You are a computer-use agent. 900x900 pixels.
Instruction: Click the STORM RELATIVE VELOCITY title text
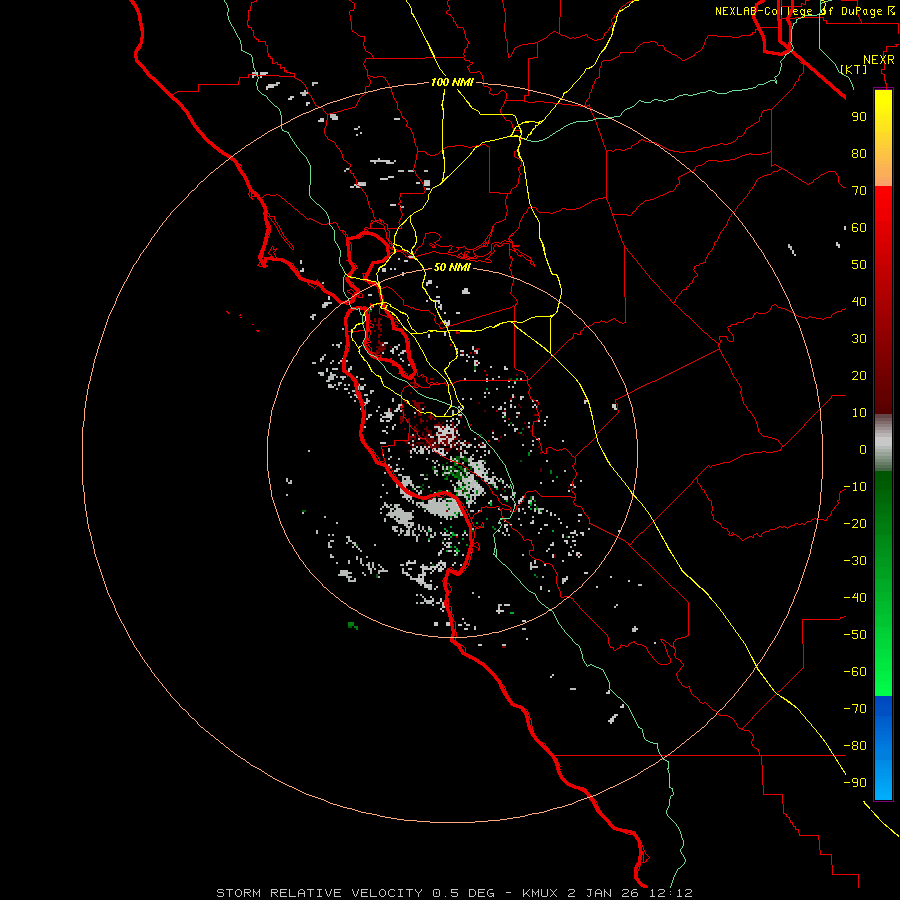click(319, 893)
